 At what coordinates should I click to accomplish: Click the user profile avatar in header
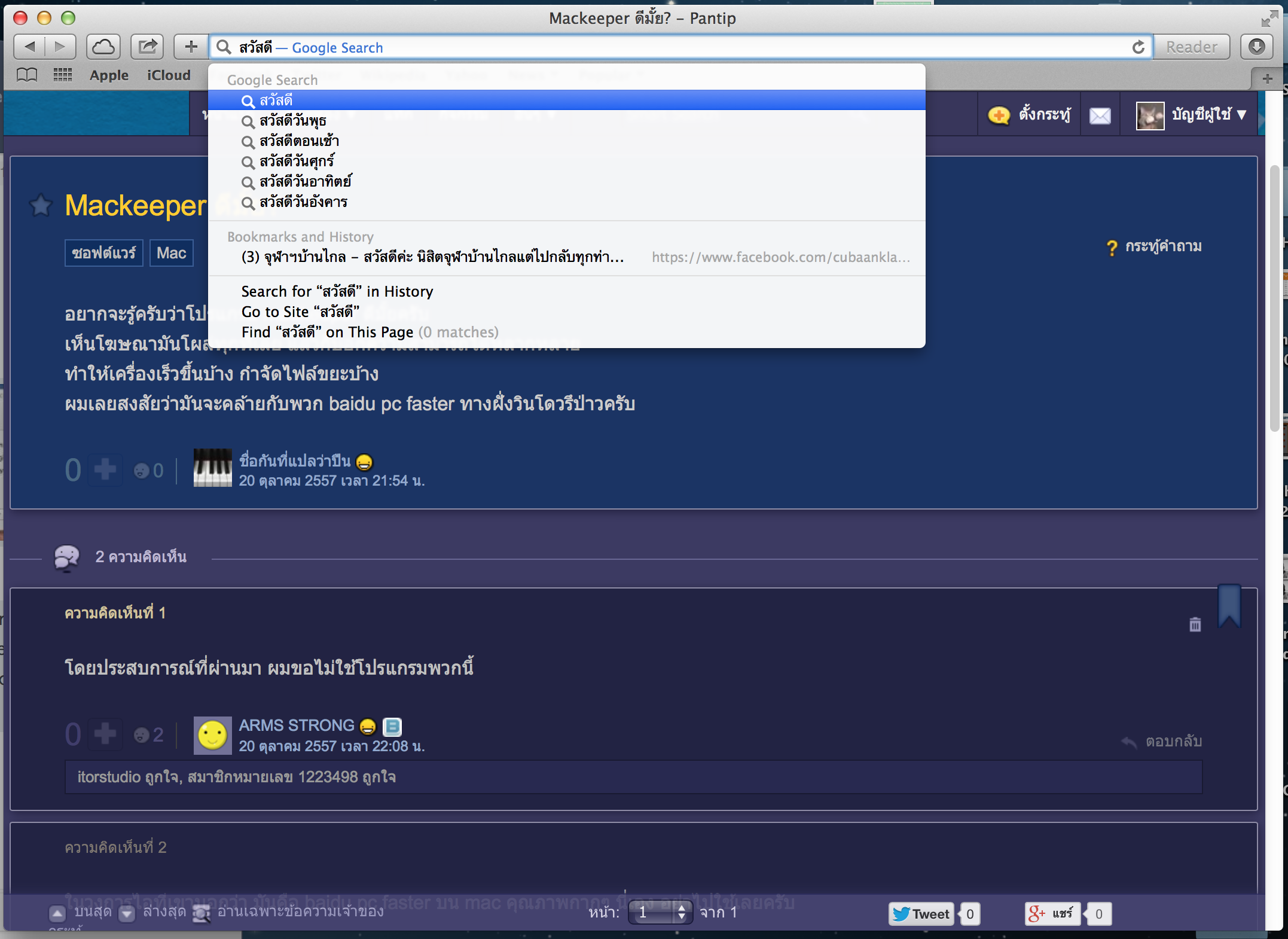point(1150,115)
